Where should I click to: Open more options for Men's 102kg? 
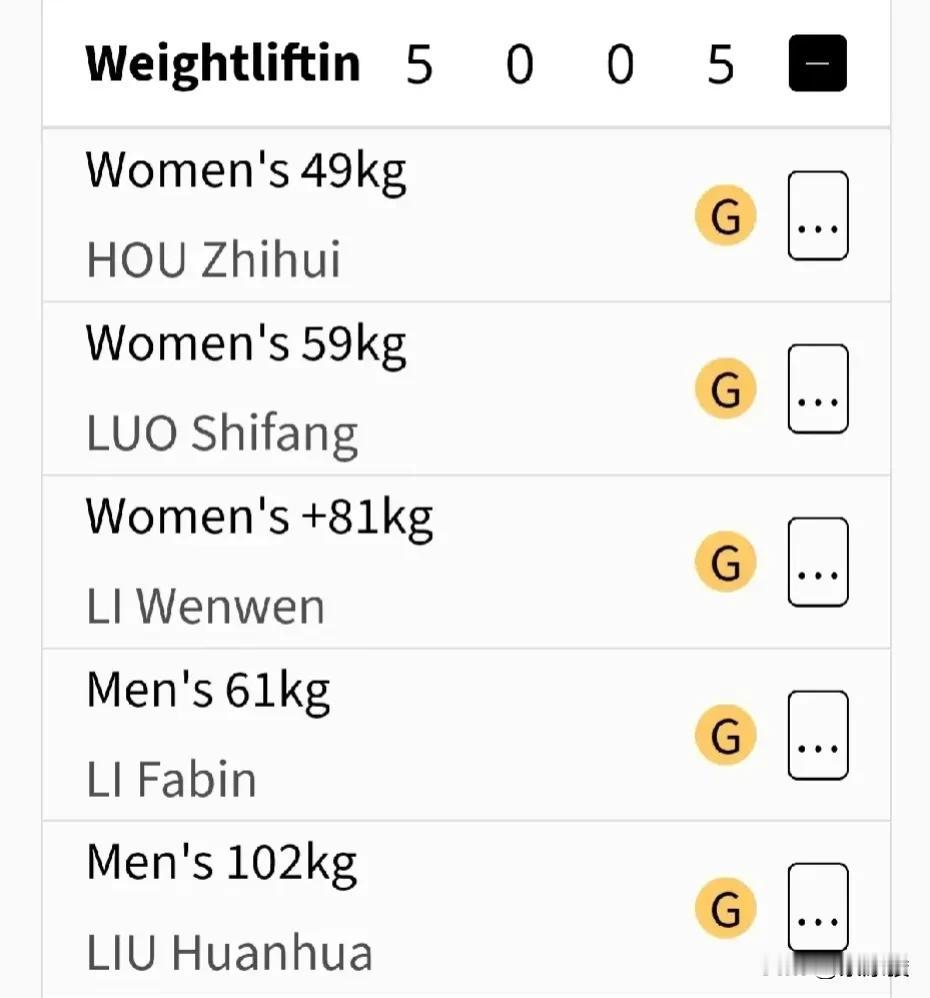click(x=818, y=908)
